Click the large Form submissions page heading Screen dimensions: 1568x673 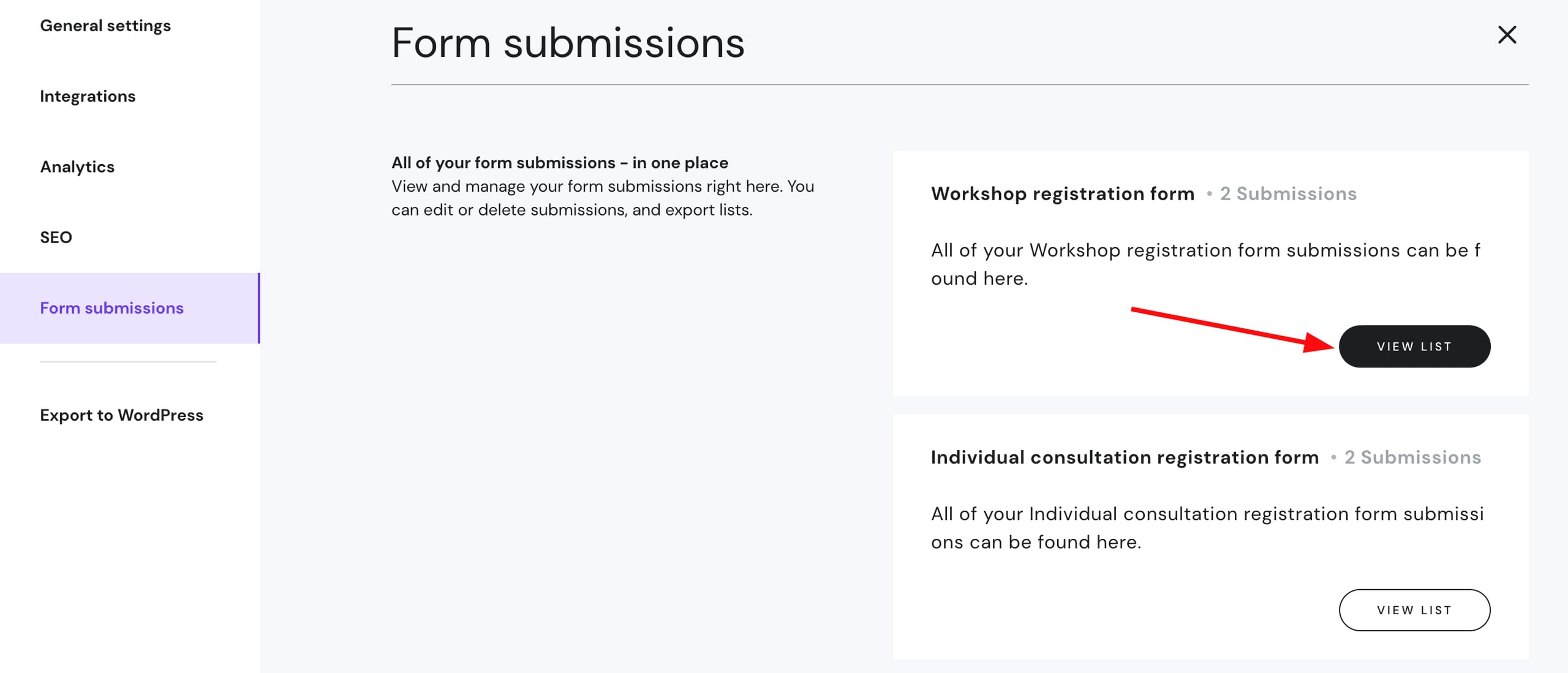tap(568, 43)
